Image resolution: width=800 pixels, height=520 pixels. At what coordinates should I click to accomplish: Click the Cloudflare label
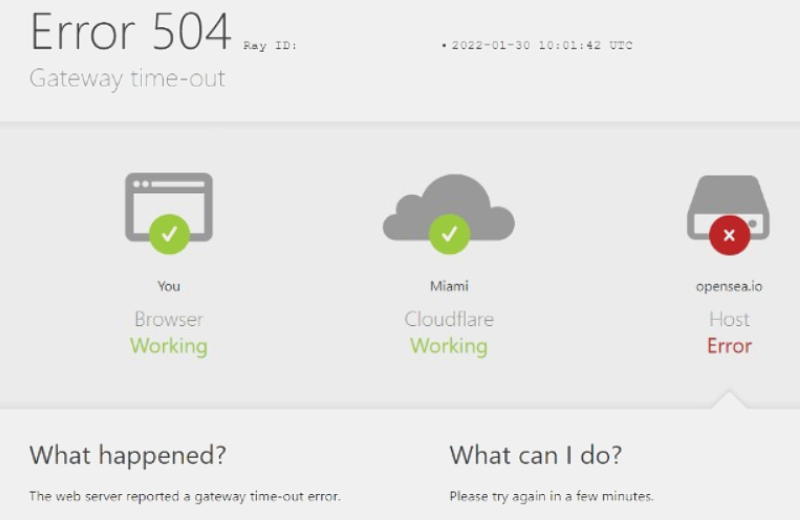pos(449,319)
